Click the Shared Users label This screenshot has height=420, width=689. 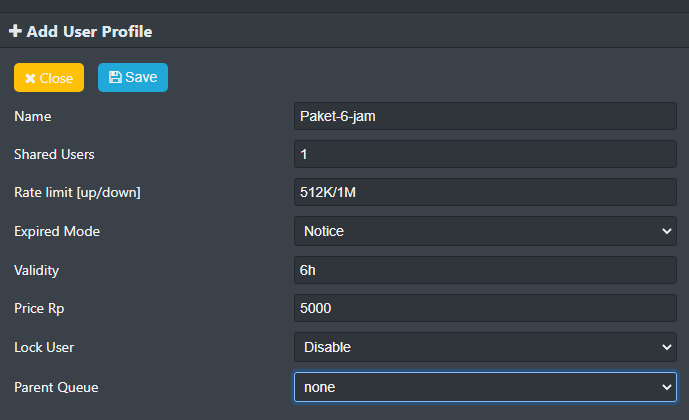(x=54, y=154)
